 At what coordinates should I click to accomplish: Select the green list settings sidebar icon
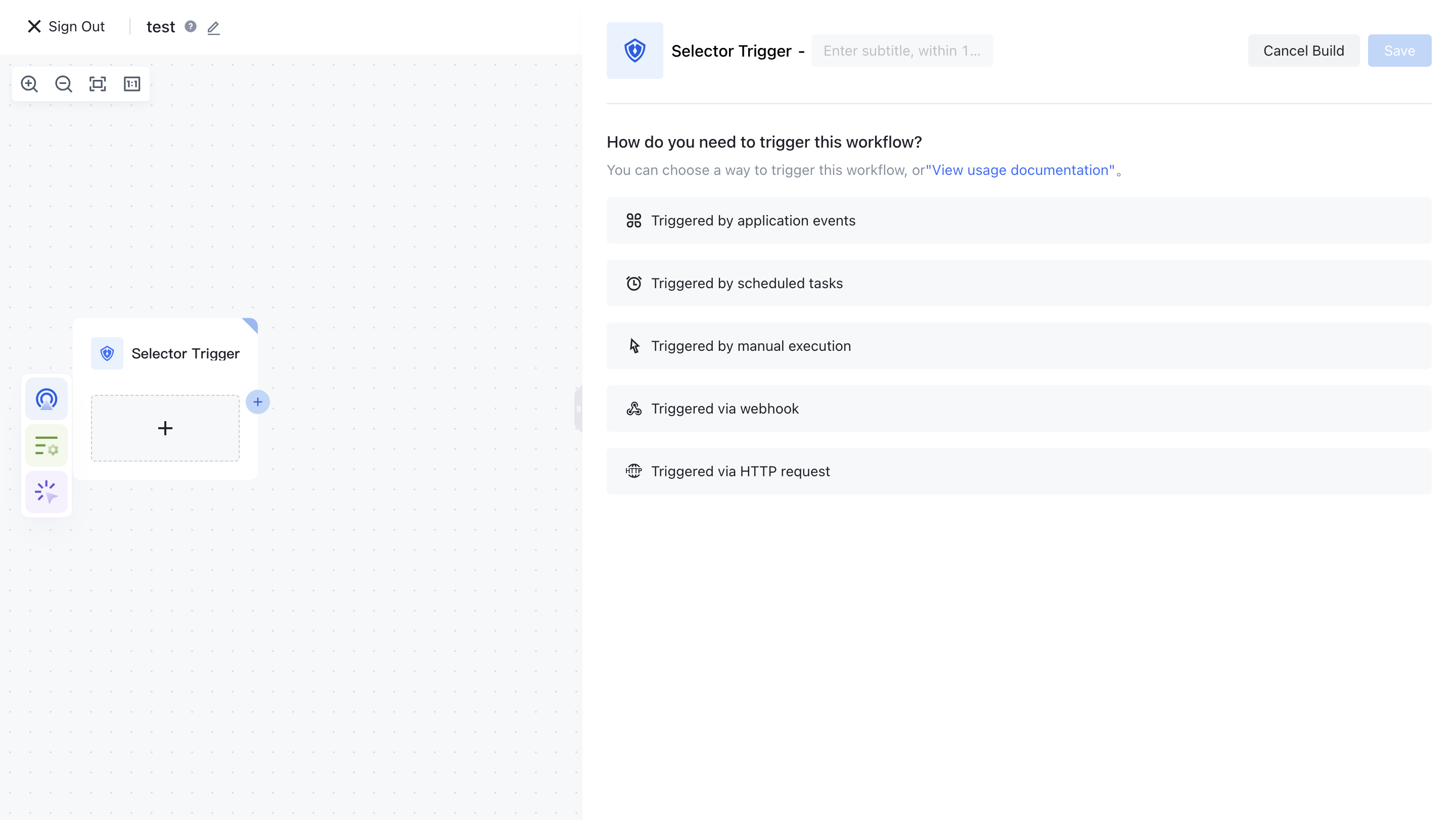pos(47,446)
